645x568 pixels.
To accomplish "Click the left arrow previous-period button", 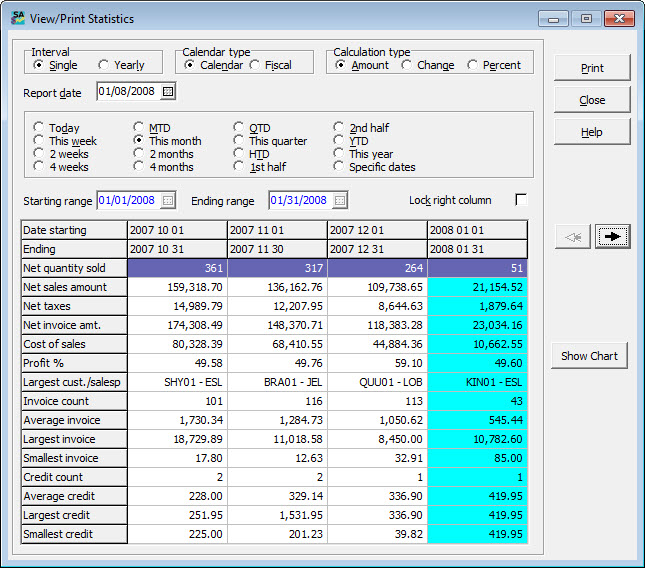I will tap(572, 236).
